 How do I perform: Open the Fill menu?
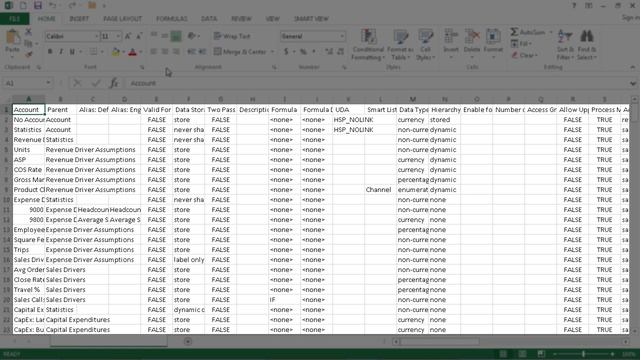[522, 43]
